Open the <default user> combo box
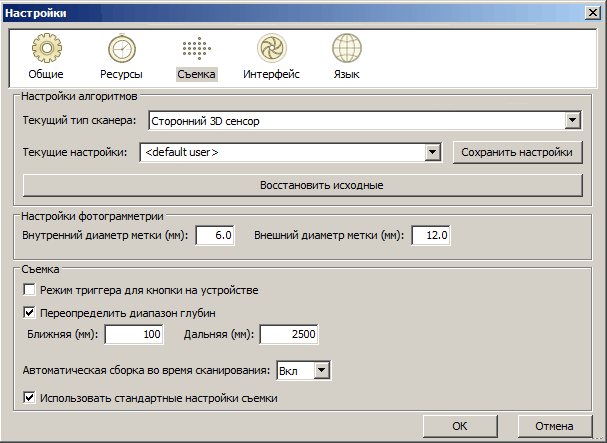Viewport: 607px width, 443px height. pyautogui.click(x=290, y=152)
